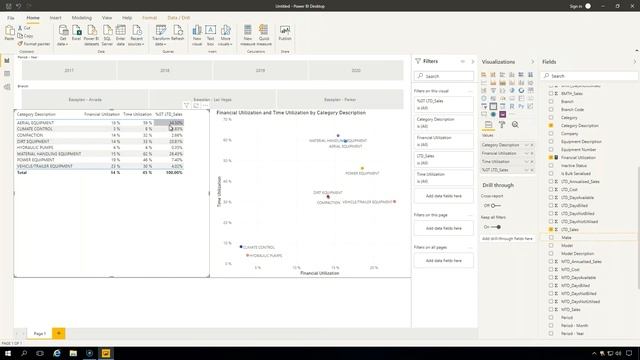Check the Company field

(x=551, y=133)
